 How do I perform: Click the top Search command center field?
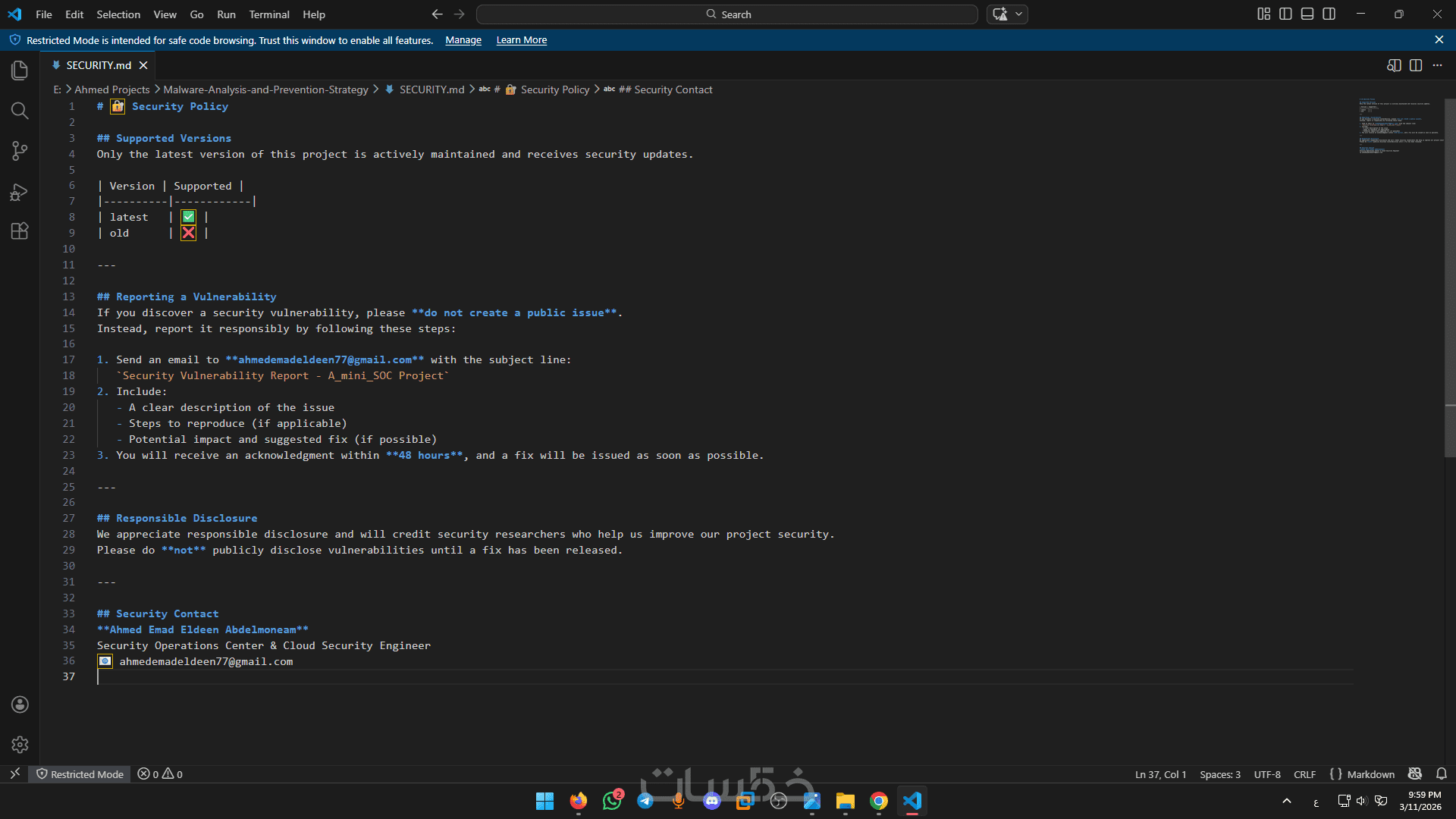pos(726,14)
